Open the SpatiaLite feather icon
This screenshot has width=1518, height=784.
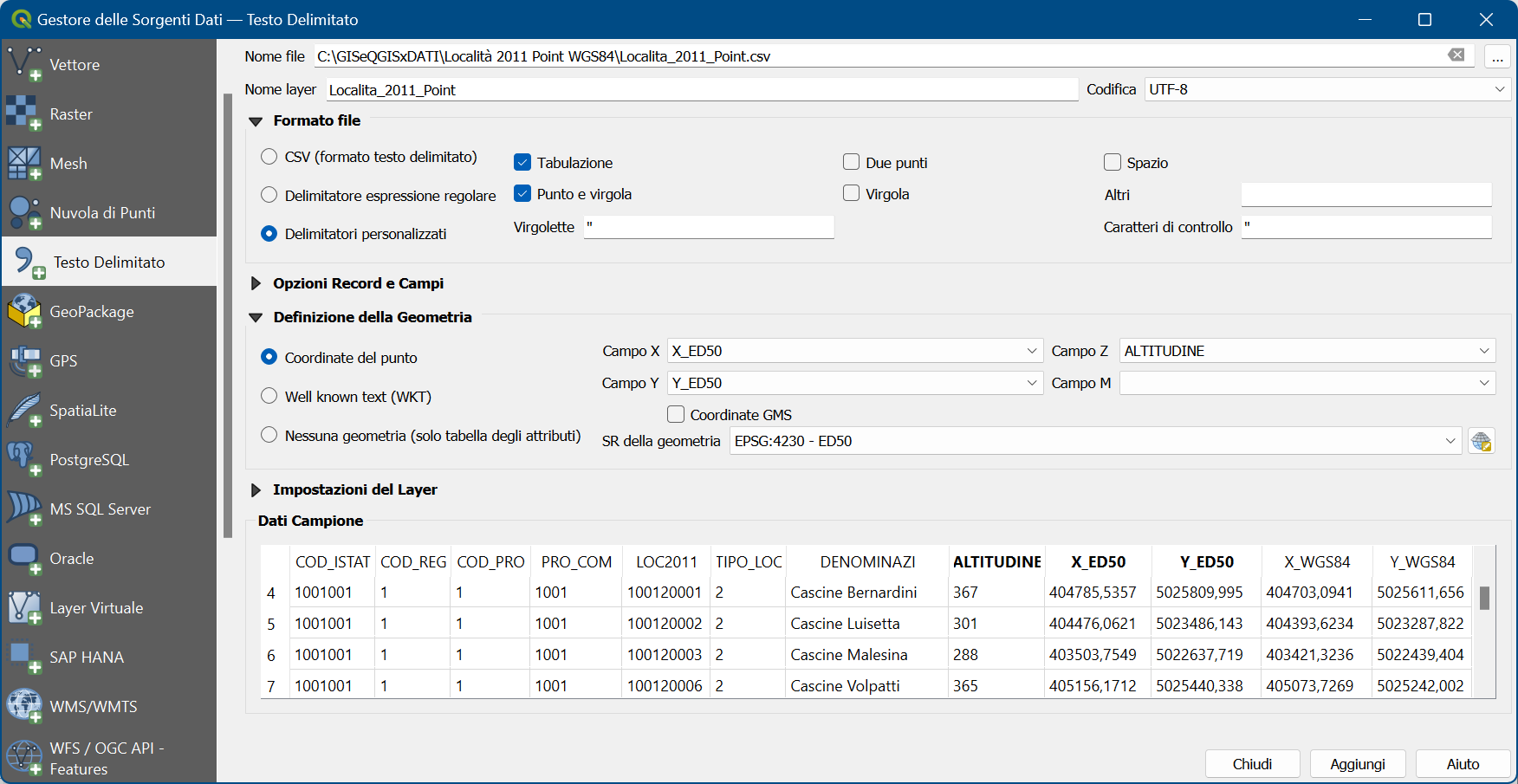(x=24, y=410)
